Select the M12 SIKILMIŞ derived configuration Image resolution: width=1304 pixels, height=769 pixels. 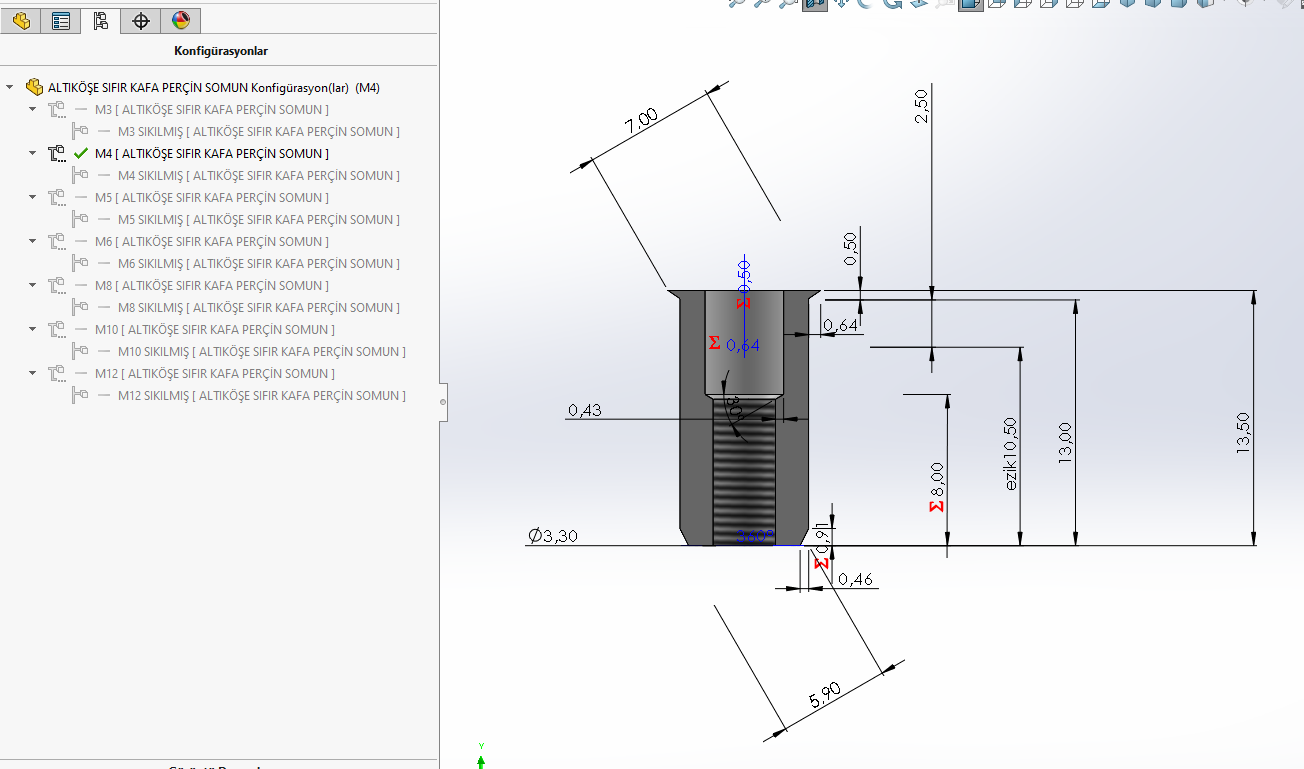tap(262, 395)
